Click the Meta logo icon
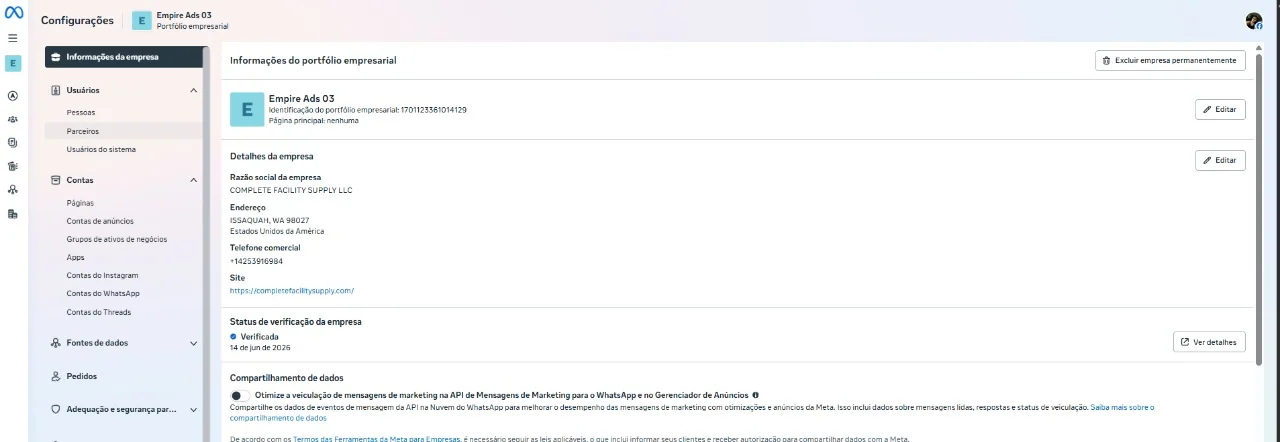The image size is (1280, 442). pos(13,14)
